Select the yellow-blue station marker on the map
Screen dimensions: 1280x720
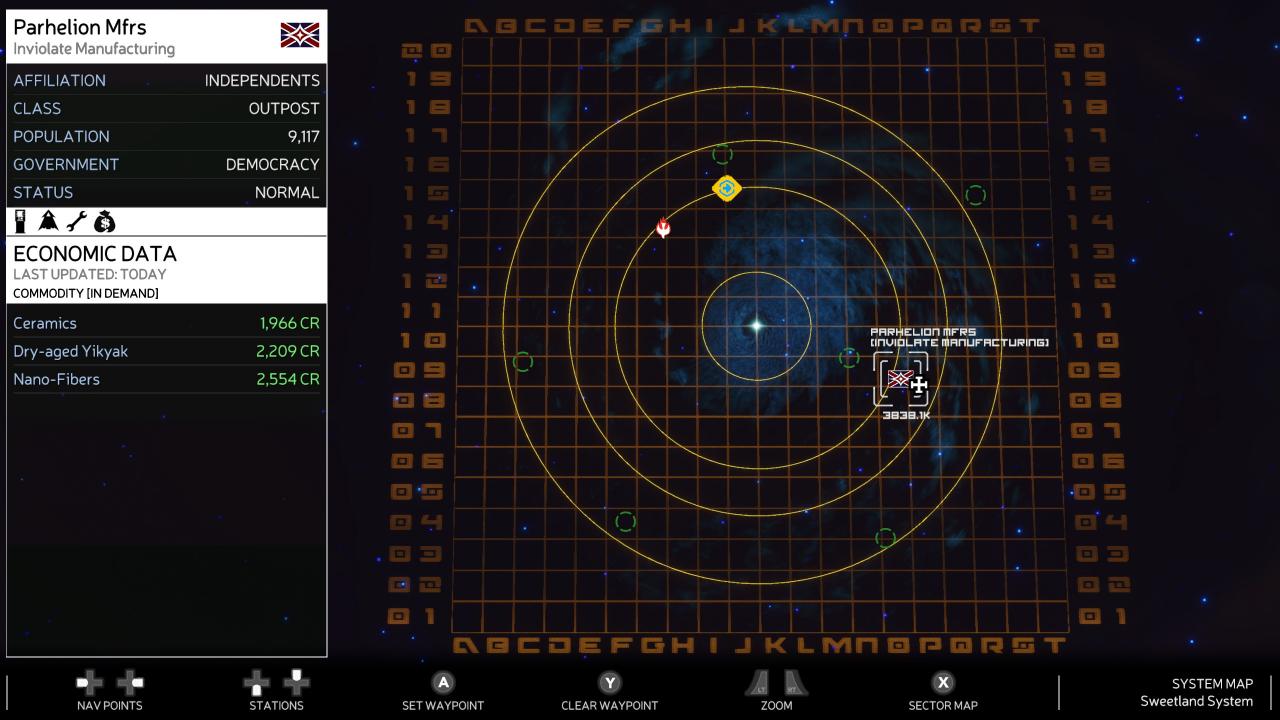pos(727,188)
